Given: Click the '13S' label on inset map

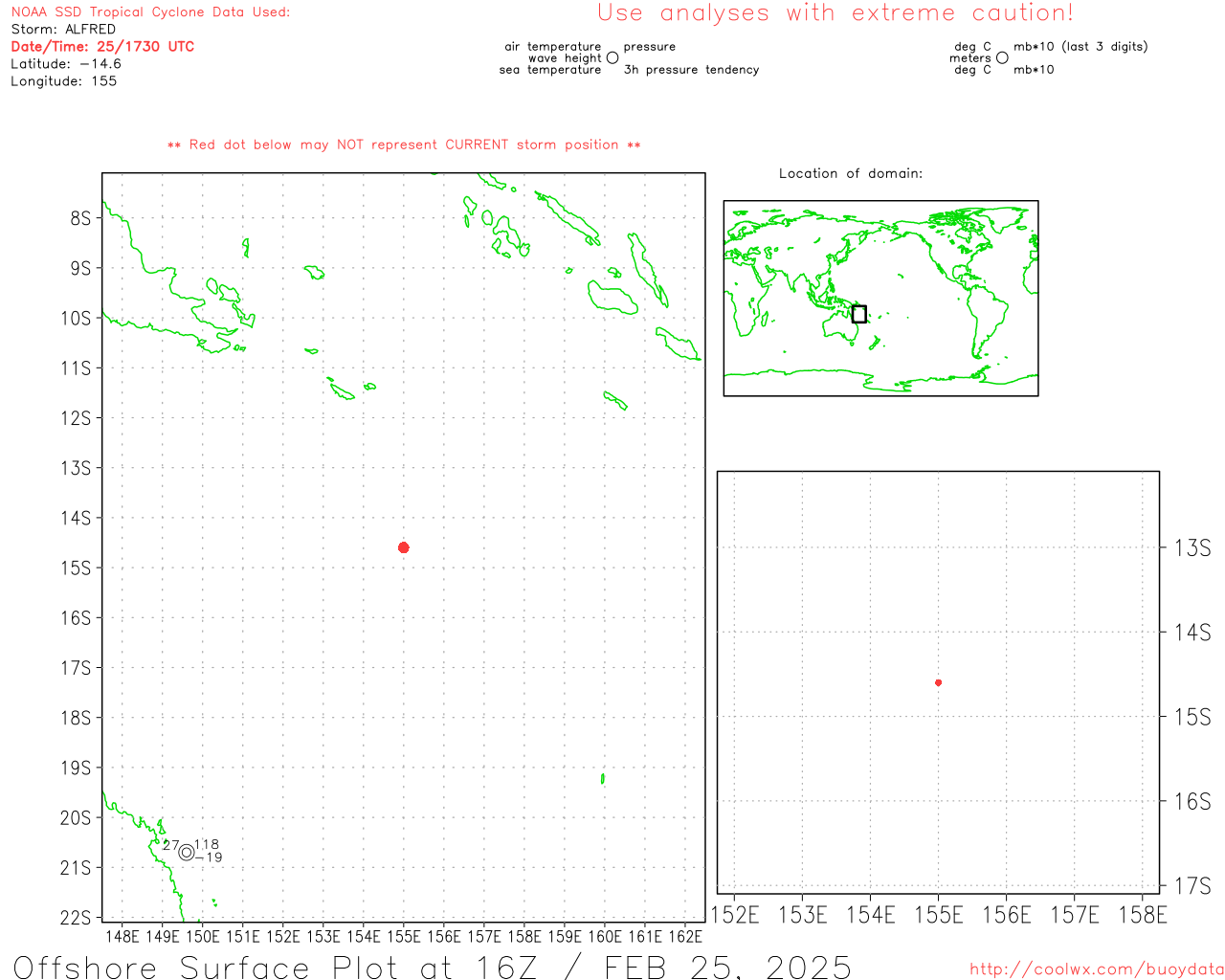Looking at the screenshot, I should point(1192,547).
